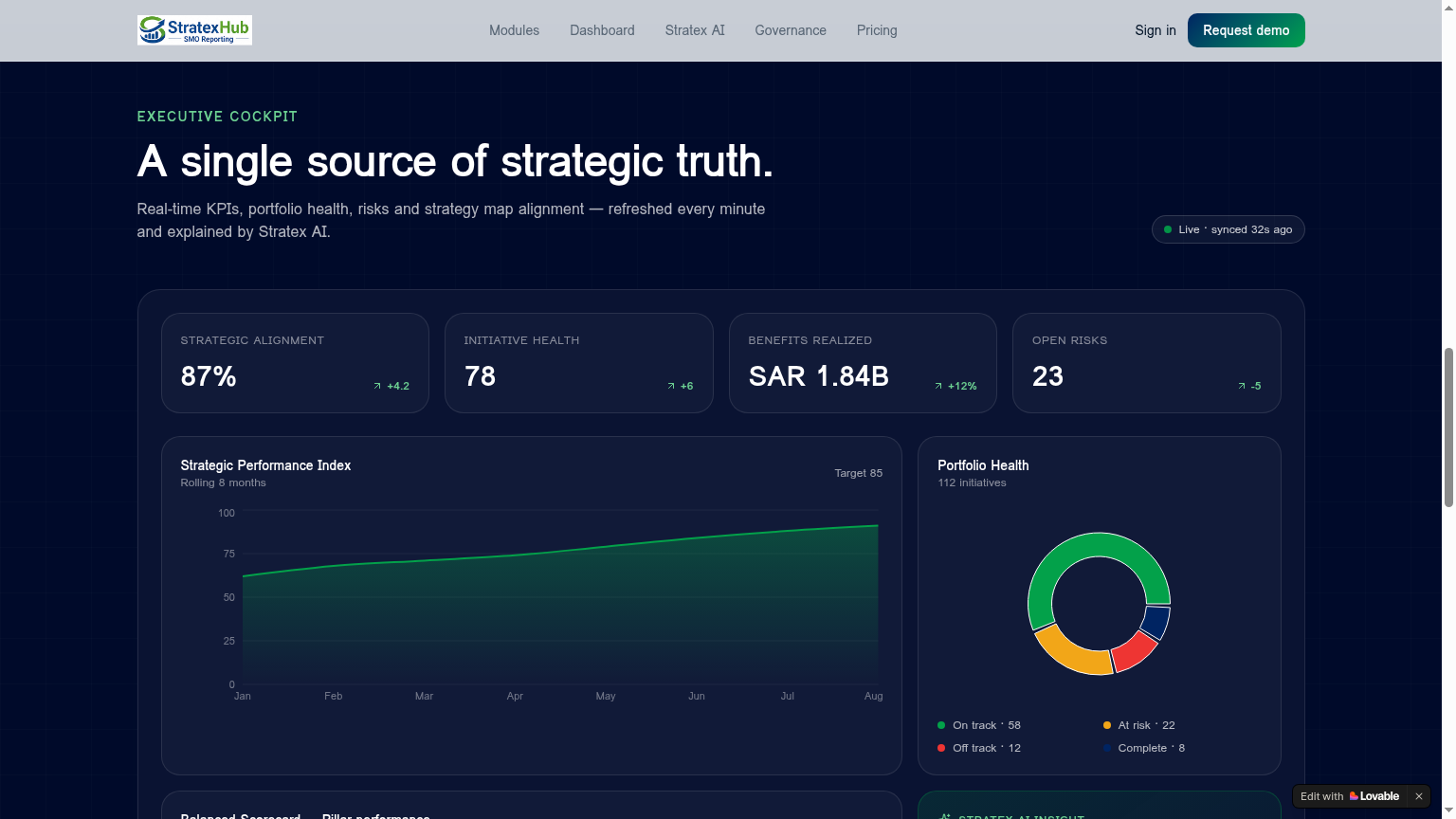Viewport: 1456px width, 819px height.
Task: Click the +4.2 trend arrow icon
Action: (x=377, y=386)
